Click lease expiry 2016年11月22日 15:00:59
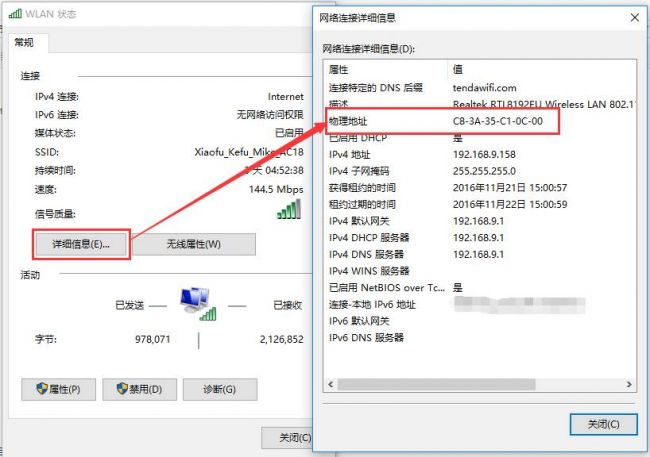Screen dimensions: 650x457 [510, 204]
